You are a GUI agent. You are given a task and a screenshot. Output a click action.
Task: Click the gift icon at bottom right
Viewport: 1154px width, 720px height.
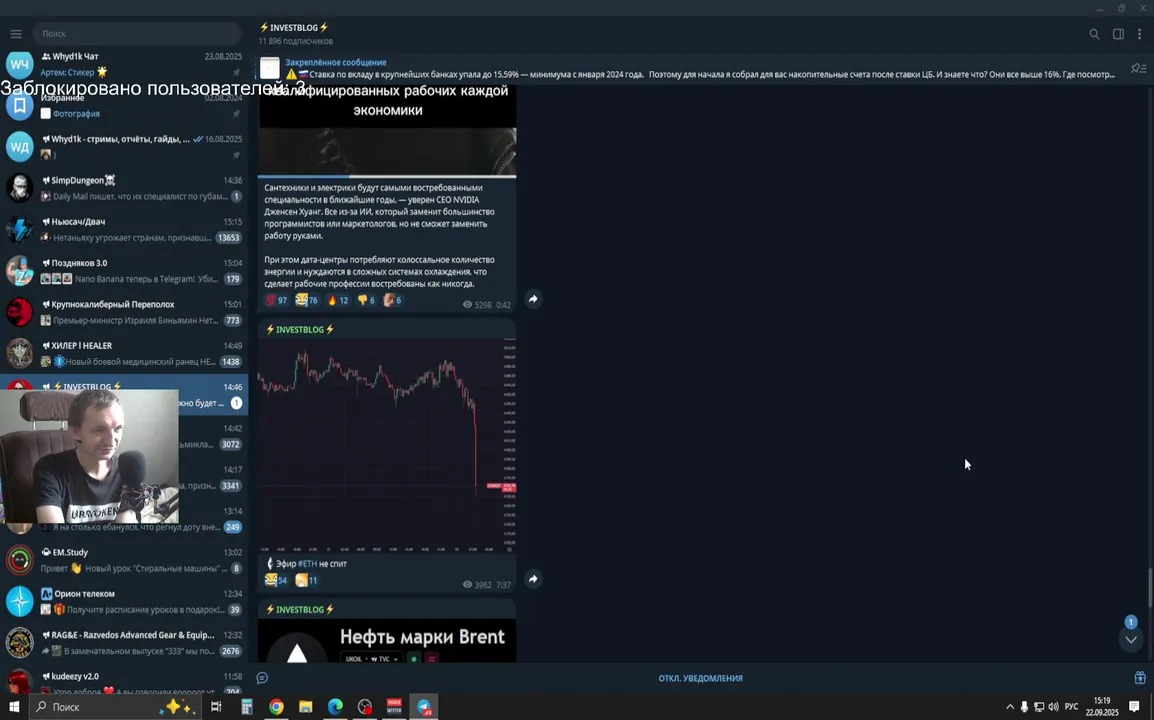coord(1139,678)
